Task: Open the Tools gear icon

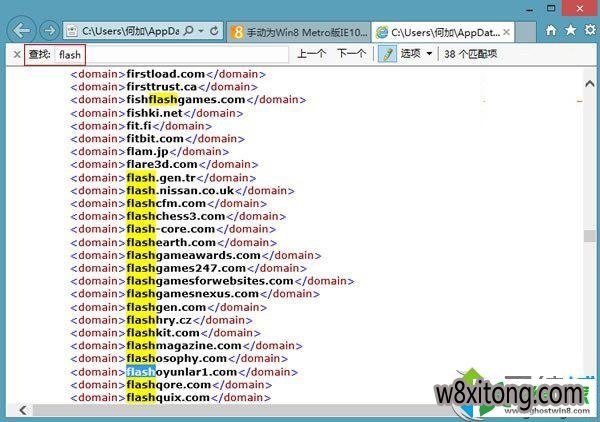Action: point(587,31)
